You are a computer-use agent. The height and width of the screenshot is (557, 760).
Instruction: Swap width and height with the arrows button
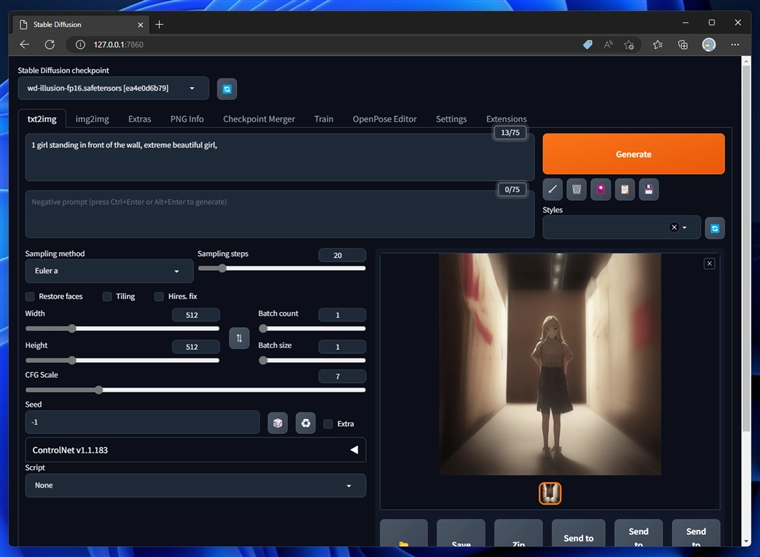click(239, 338)
